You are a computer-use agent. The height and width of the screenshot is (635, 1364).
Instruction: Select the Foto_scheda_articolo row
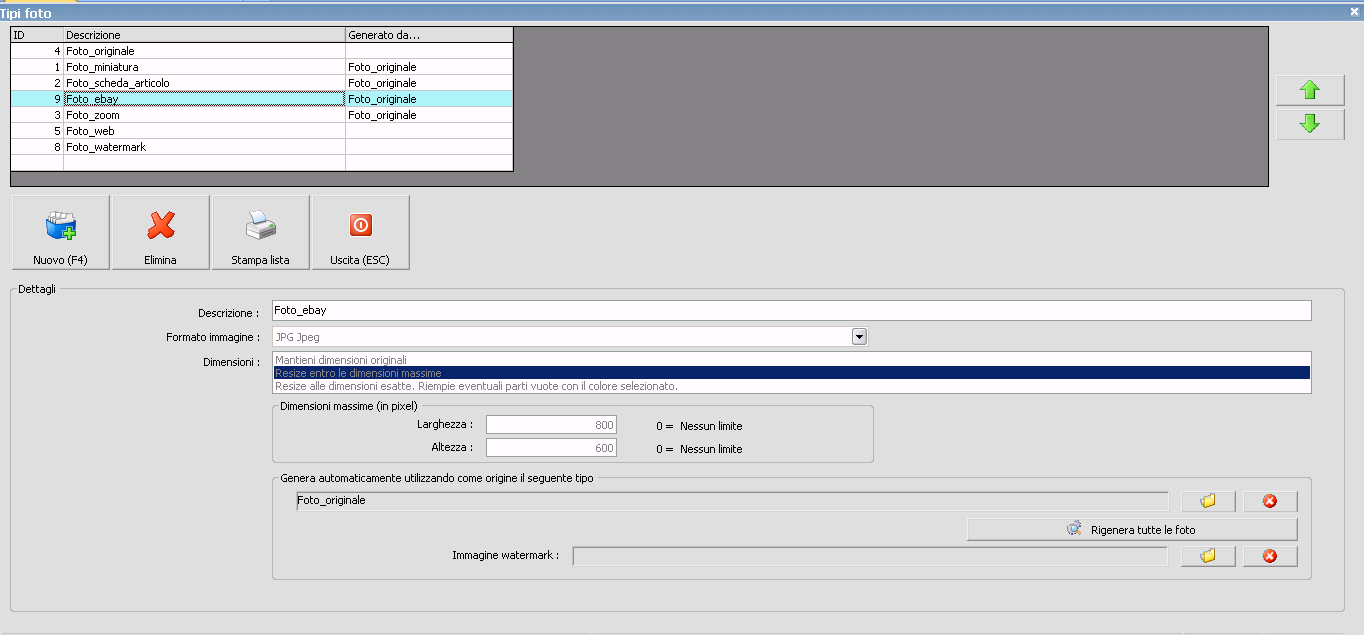(x=262, y=83)
